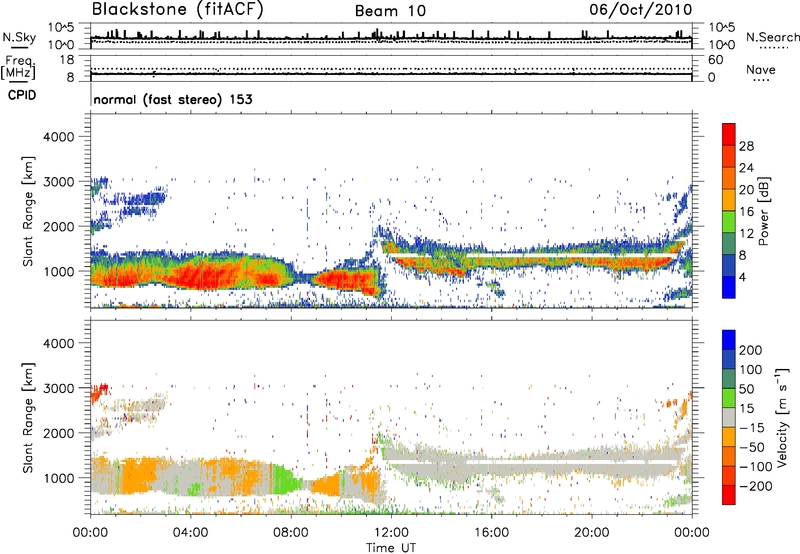Click the Slant Range label of velocity panel
800x554 pixels.
(x=28, y=418)
